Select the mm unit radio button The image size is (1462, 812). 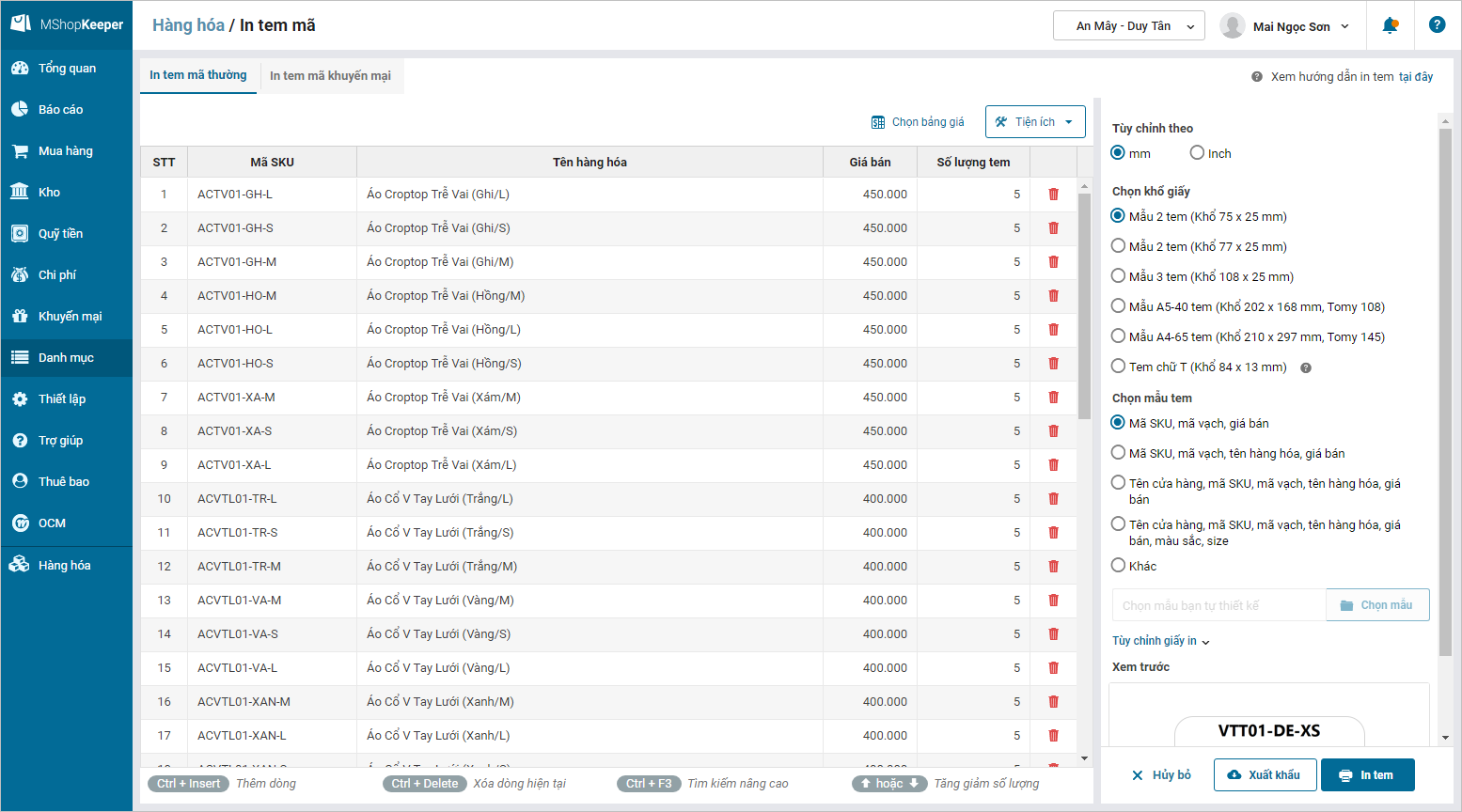tap(1118, 152)
